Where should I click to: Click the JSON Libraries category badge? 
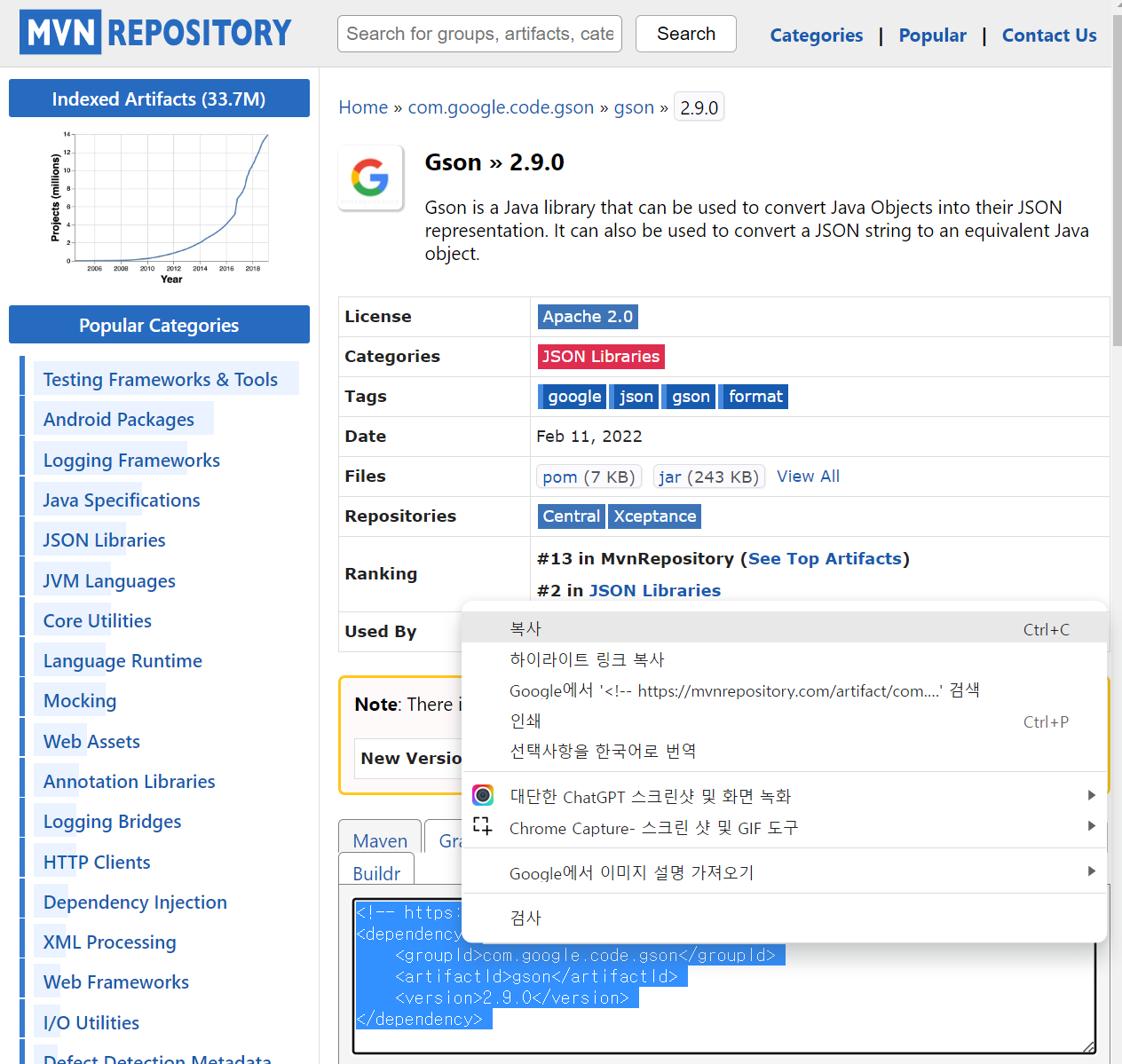click(x=601, y=357)
